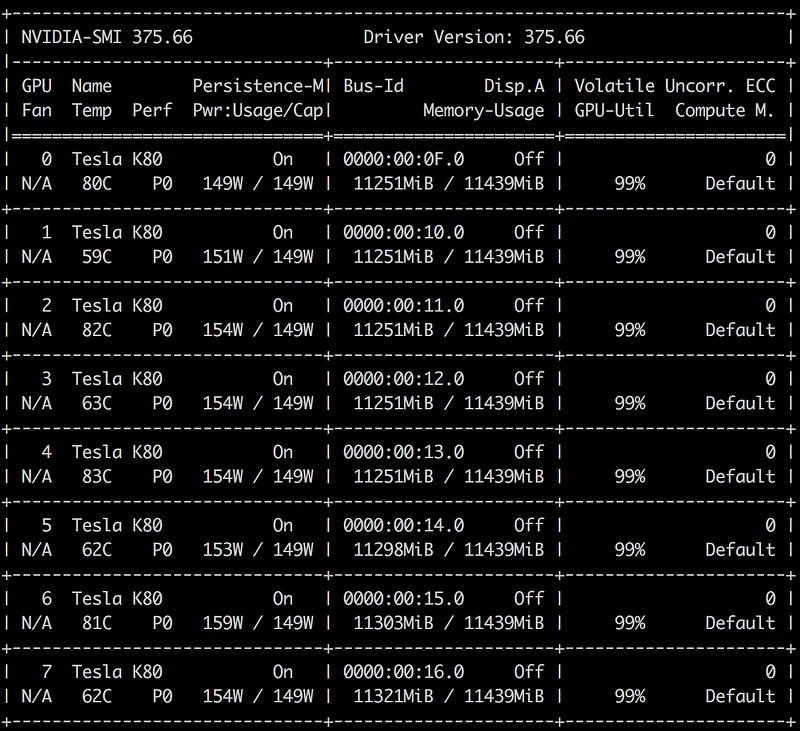
Task: Select the "81C" temperature reading
Action: [x=97, y=623]
